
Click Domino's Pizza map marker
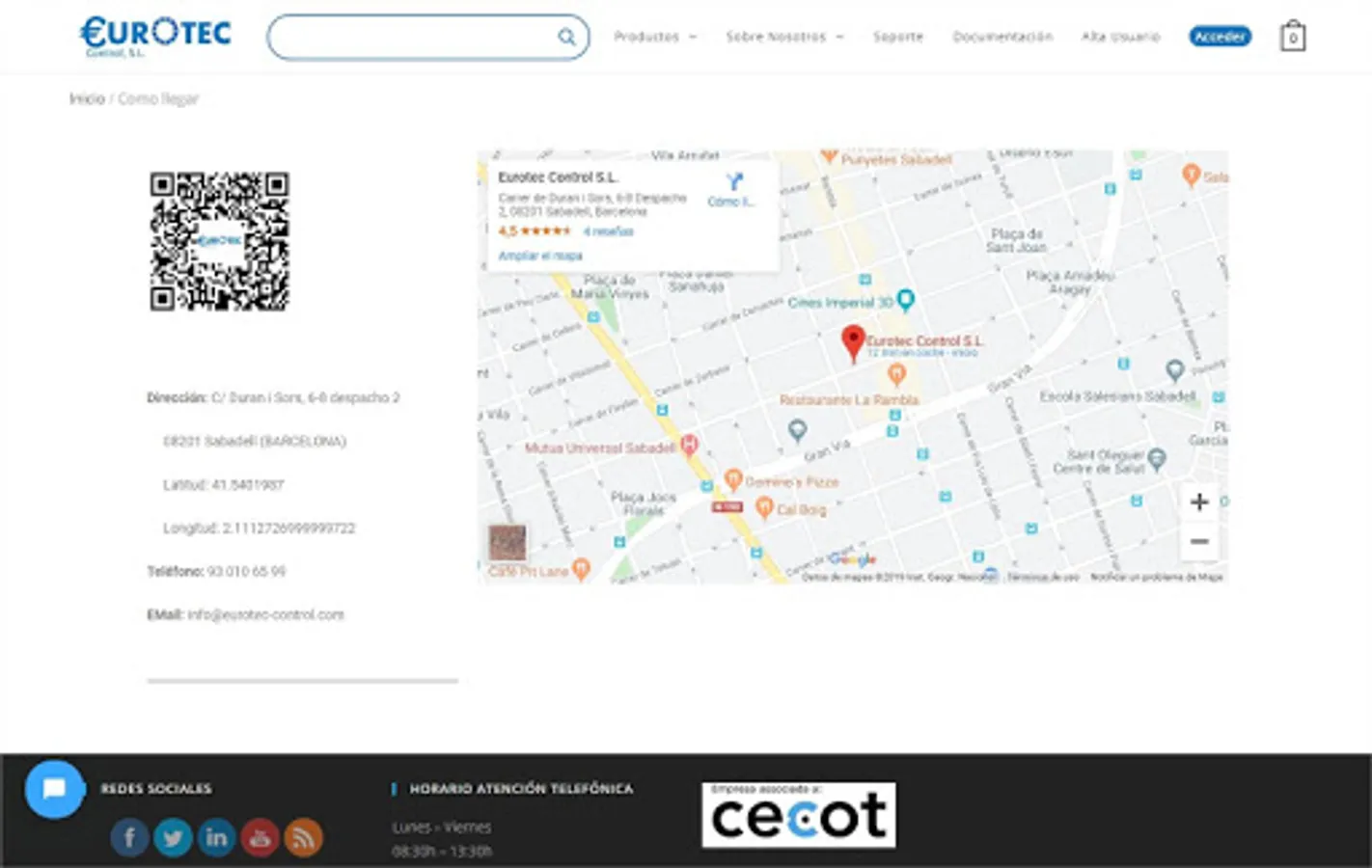coord(733,478)
